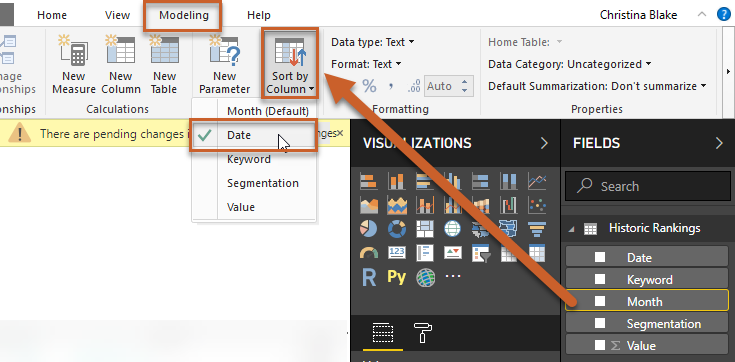Create a New Measure from the ribbon
This screenshot has width=735, height=362.
[74, 64]
